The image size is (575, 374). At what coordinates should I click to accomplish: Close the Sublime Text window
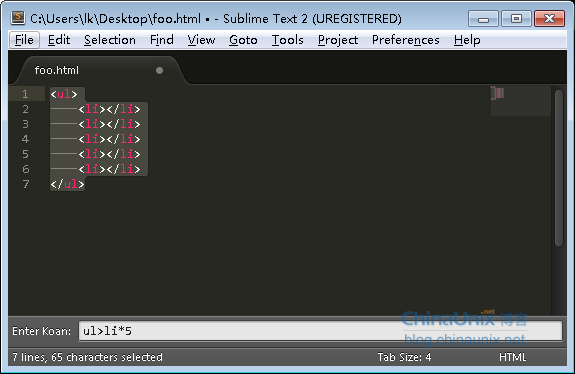click(x=549, y=19)
